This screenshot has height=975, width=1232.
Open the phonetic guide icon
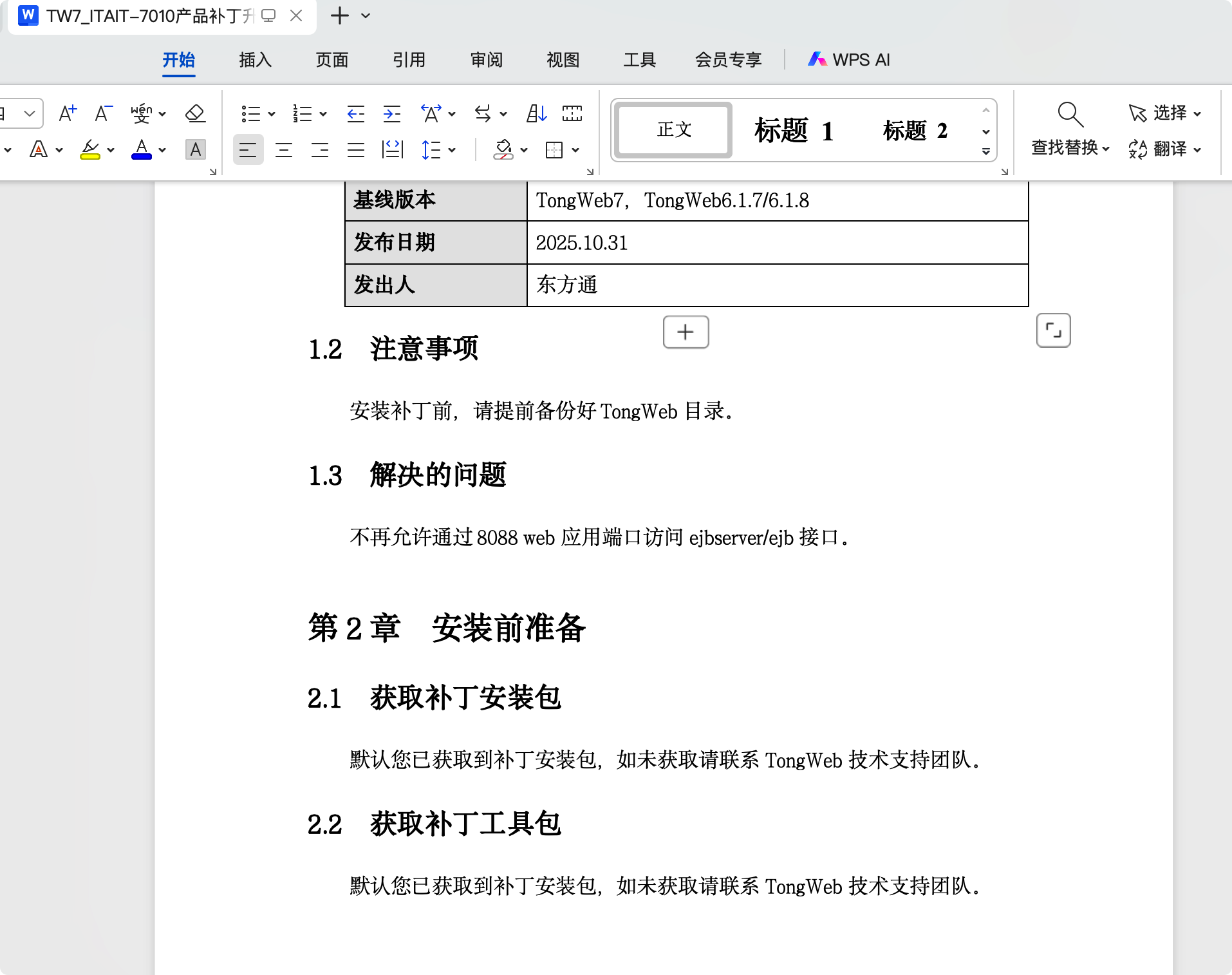click(x=141, y=113)
